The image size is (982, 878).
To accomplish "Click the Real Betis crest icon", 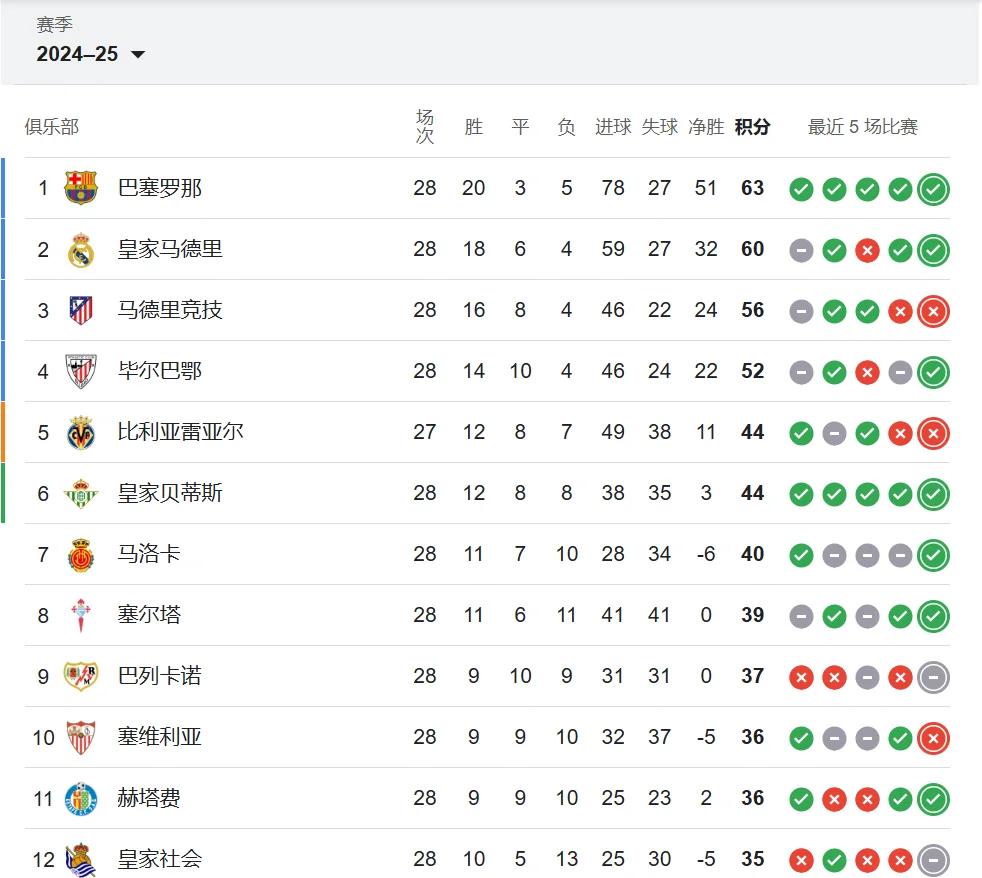I will pyautogui.click(x=81, y=493).
